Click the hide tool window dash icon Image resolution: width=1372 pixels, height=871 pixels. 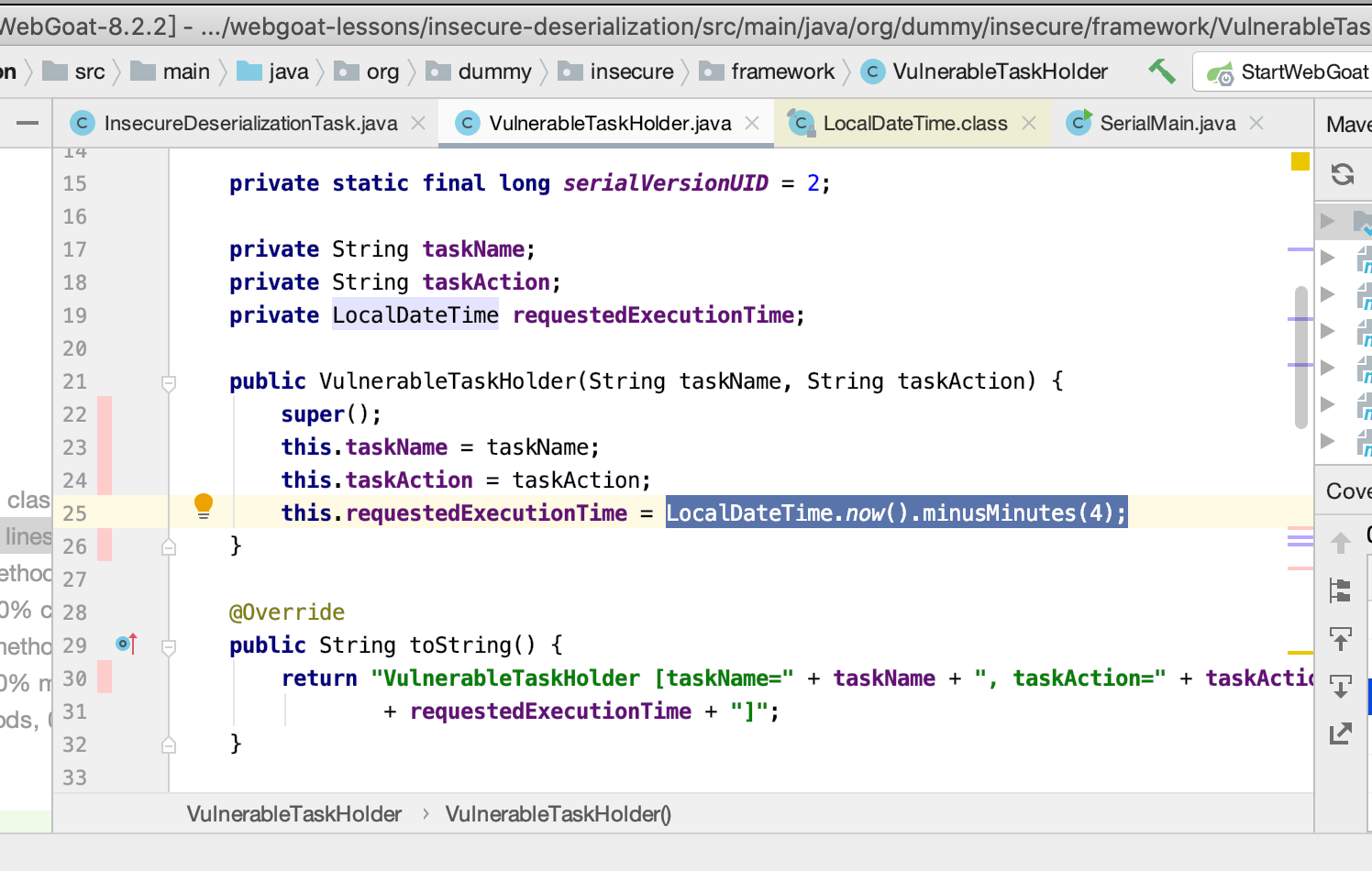[x=28, y=123]
